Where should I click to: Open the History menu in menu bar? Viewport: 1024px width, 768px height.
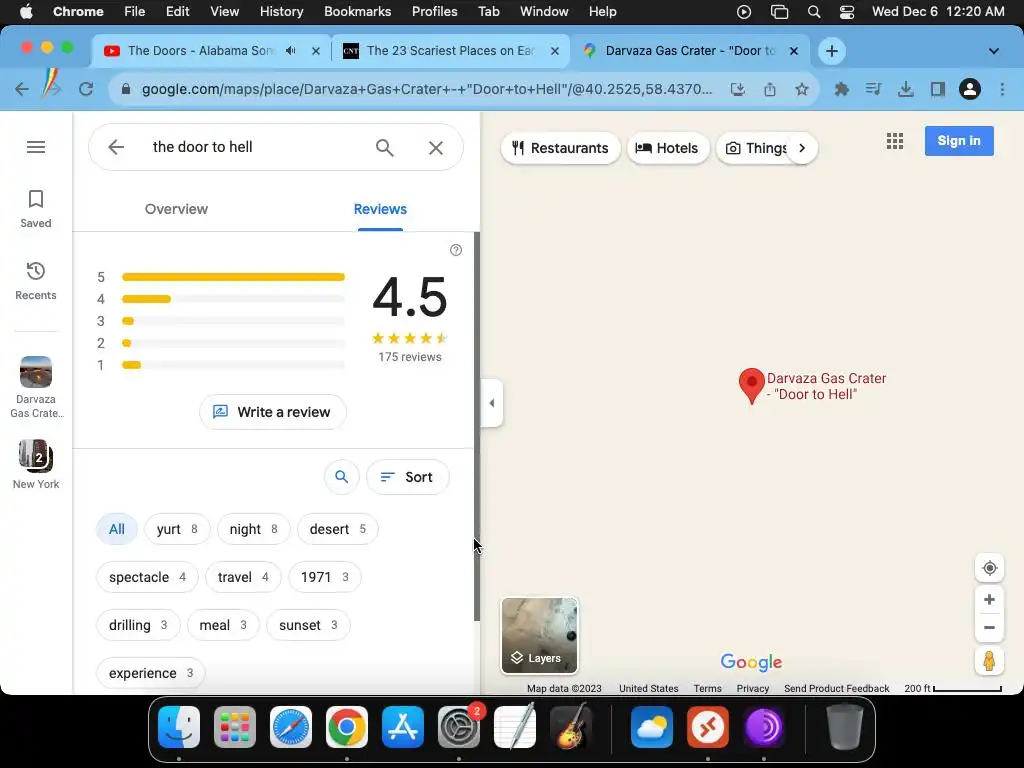tap(281, 12)
